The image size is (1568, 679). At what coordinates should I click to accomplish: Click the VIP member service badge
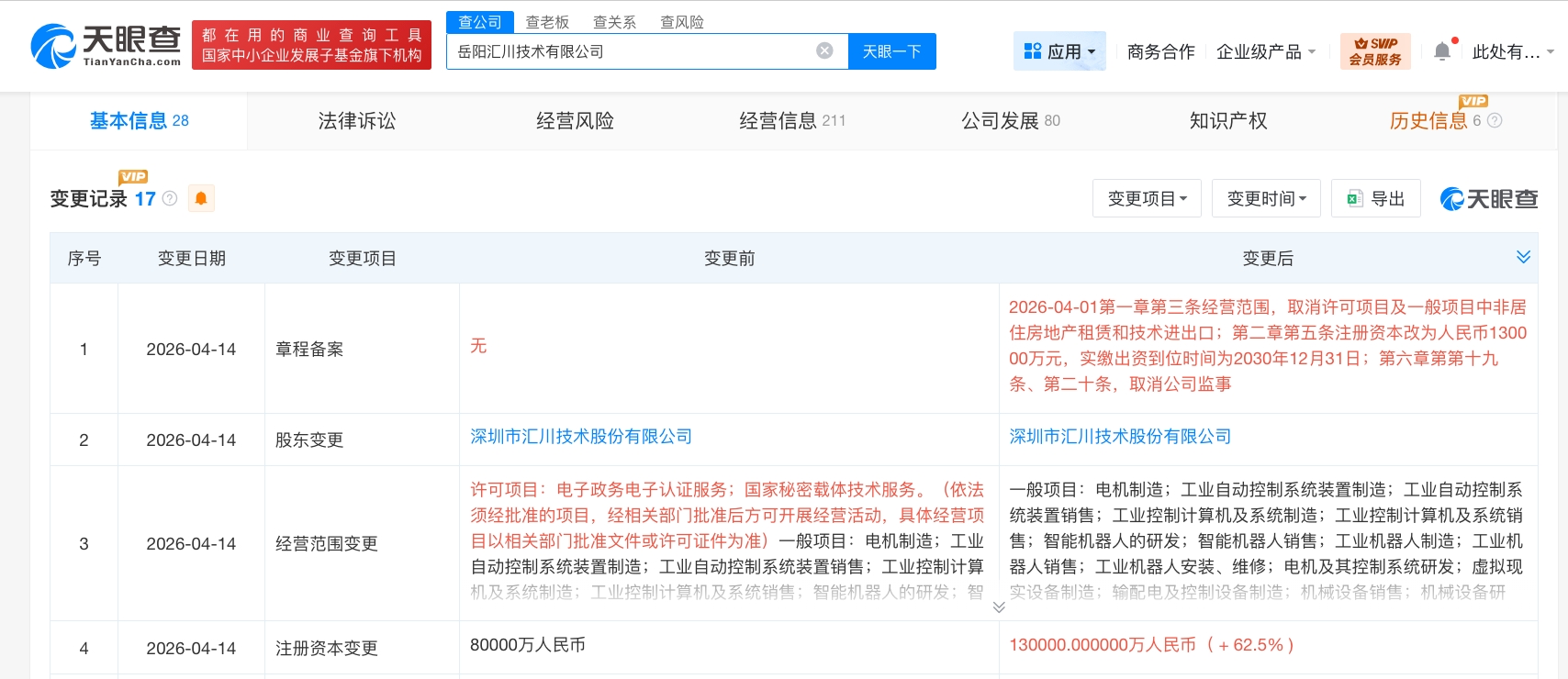tap(1374, 51)
